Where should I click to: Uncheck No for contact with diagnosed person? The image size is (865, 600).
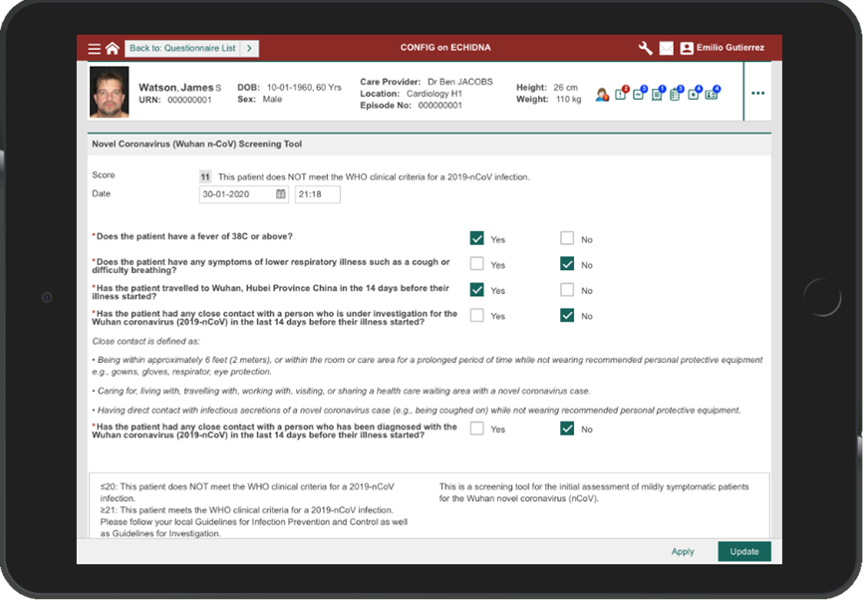point(567,428)
